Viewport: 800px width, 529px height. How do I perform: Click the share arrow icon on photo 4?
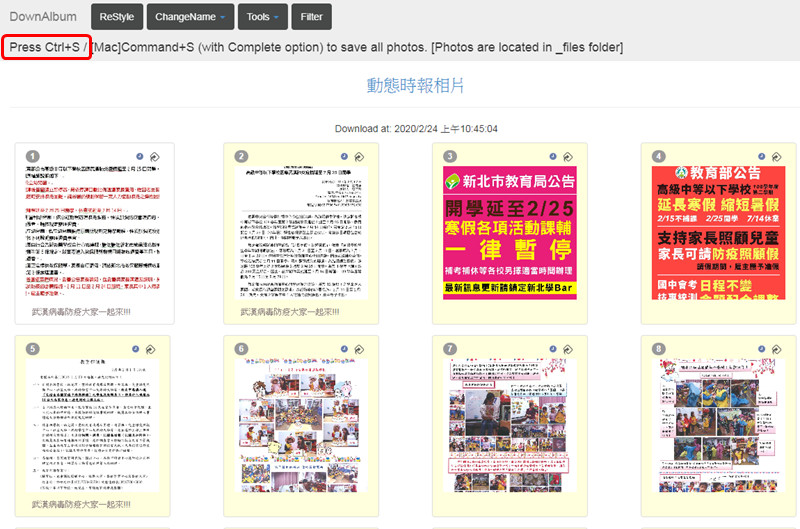coord(777,157)
